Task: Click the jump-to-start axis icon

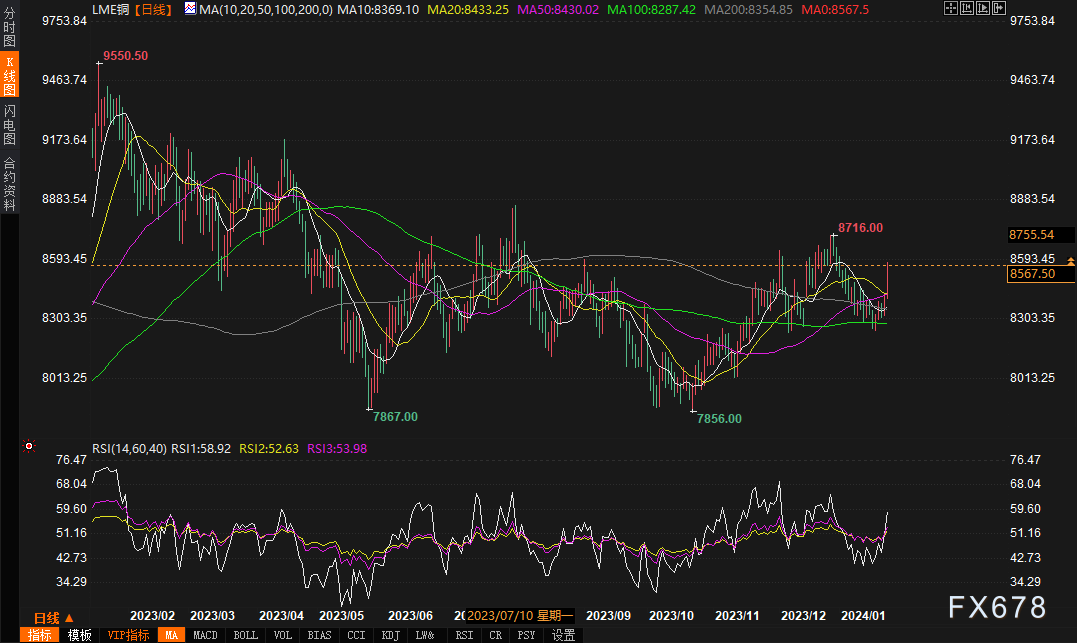Action: 966,8
